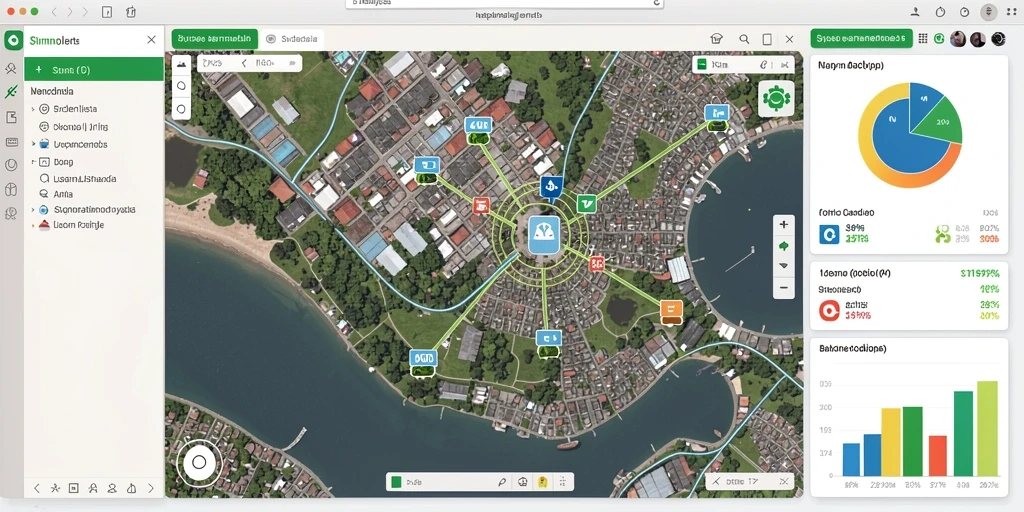Zoom in with the plus button
The width and height of the screenshot is (1024, 512).
coord(784,225)
